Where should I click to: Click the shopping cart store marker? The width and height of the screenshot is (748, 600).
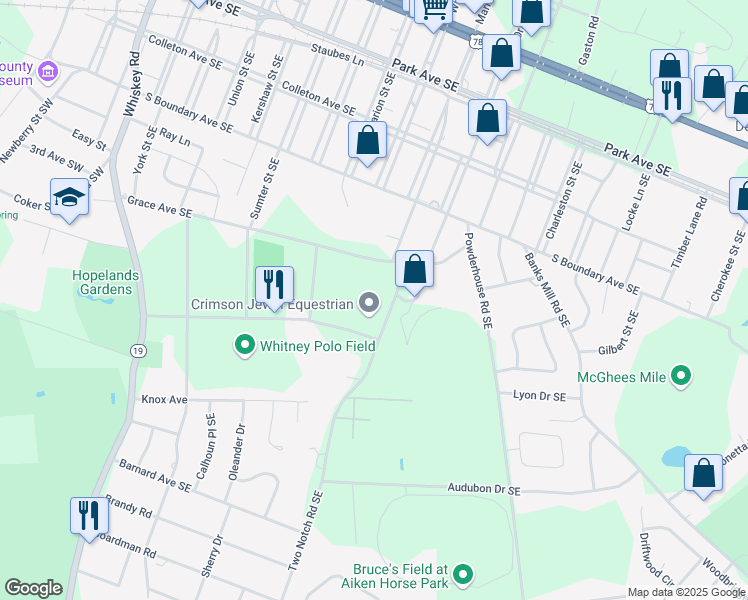[434, 10]
